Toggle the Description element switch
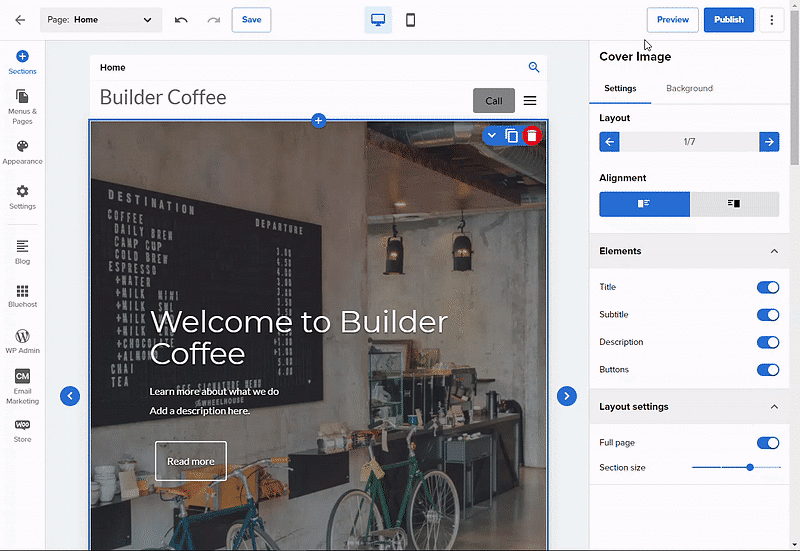 point(768,342)
